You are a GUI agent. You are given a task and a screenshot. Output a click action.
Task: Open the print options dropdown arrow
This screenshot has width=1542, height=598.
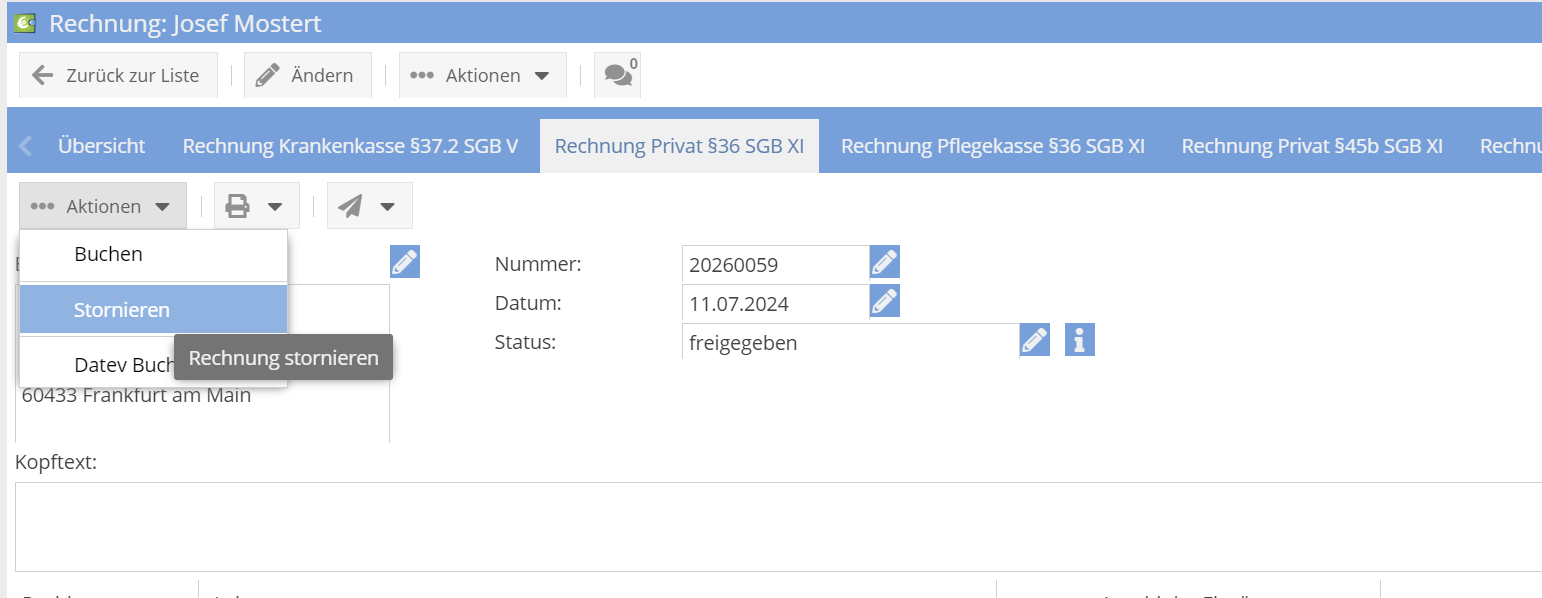pos(275,206)
